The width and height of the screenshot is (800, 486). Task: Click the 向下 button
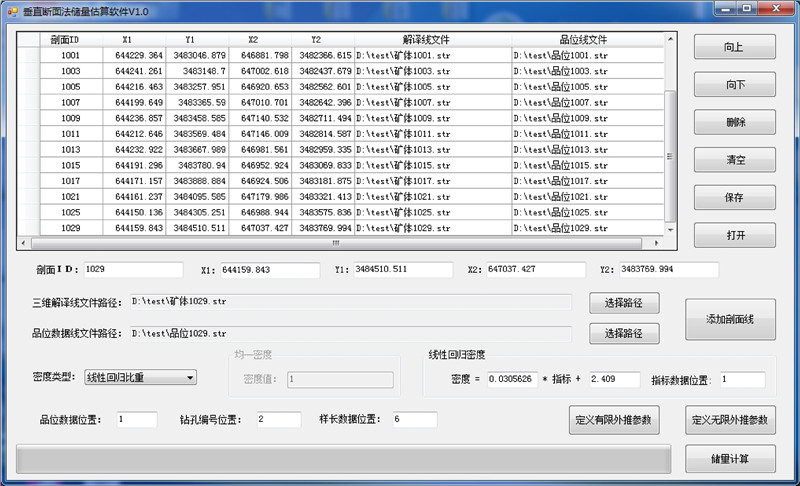[x=734, y=86]
